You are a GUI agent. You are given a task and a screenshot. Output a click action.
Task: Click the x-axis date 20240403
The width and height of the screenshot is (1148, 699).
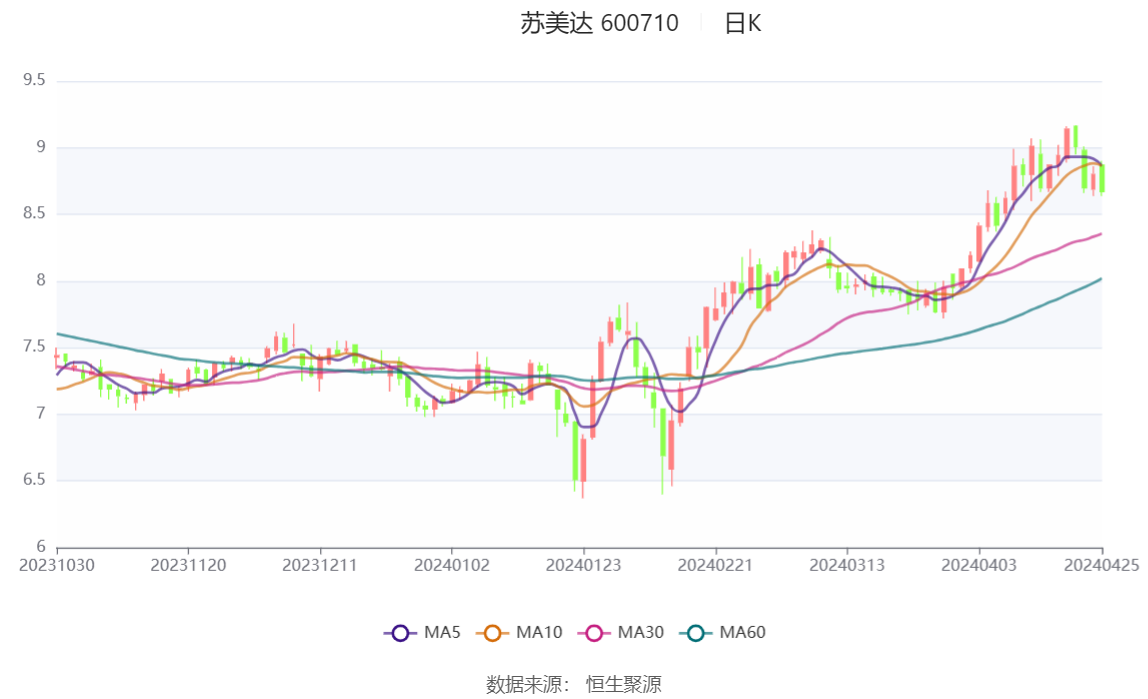coord(979,566)
